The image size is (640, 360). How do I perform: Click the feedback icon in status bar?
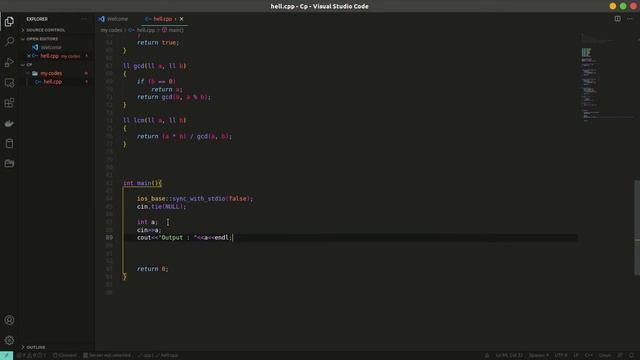coord(620,356)
